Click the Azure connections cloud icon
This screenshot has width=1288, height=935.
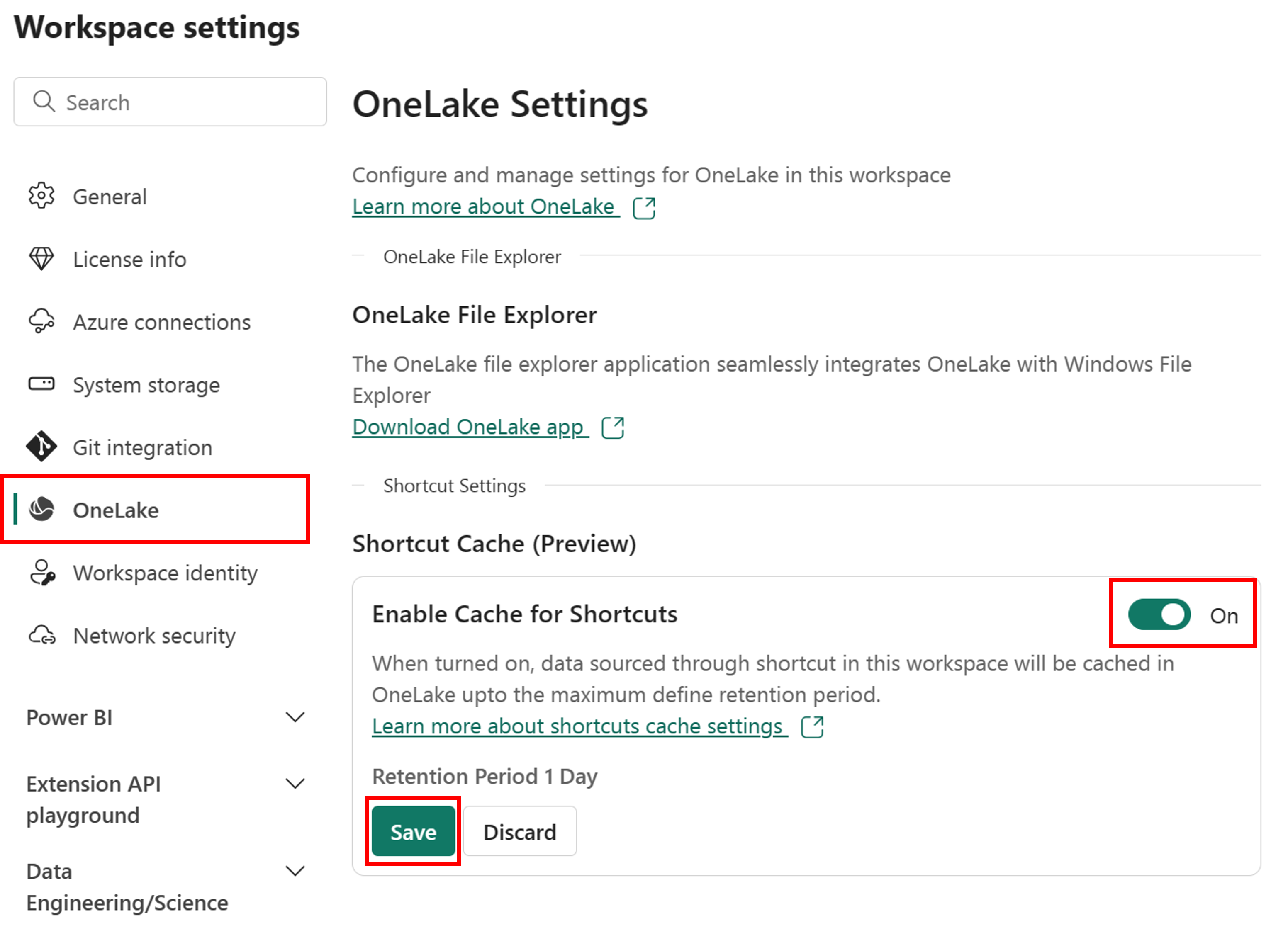click(41, 321)
